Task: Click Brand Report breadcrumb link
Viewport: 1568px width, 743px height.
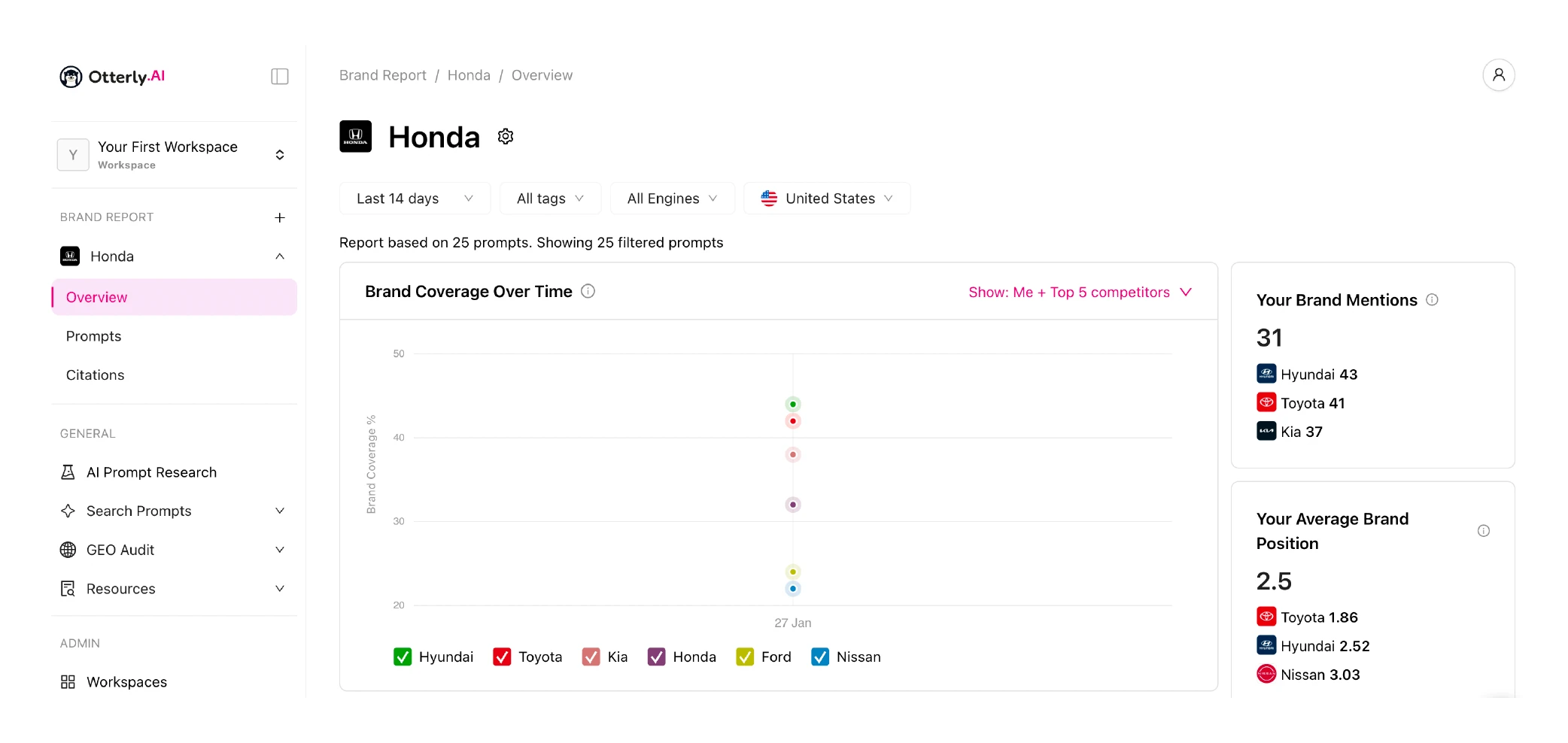Action: click(382, 75)
